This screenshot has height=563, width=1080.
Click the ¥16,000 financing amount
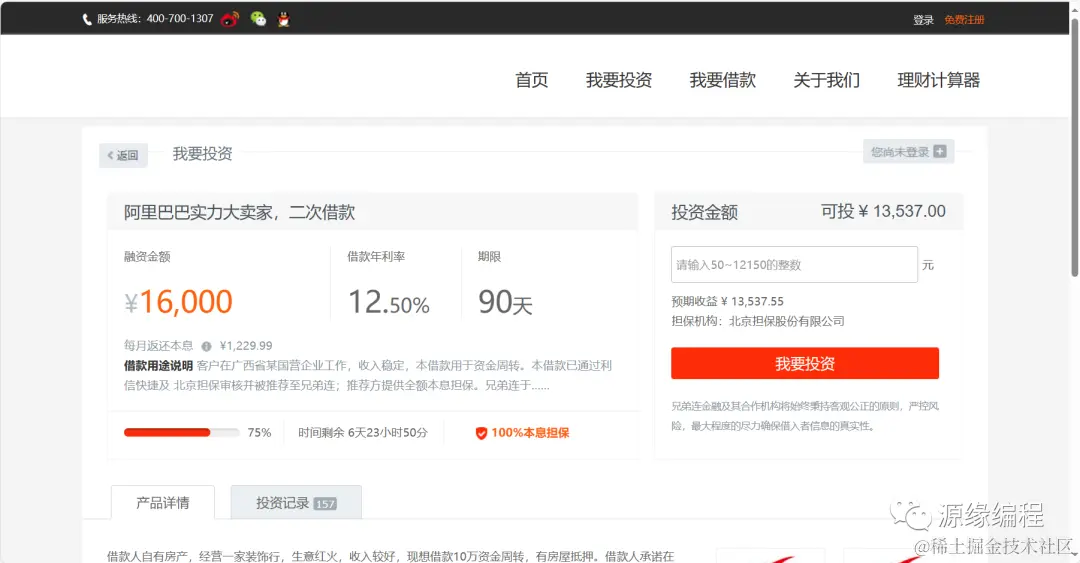178,302
